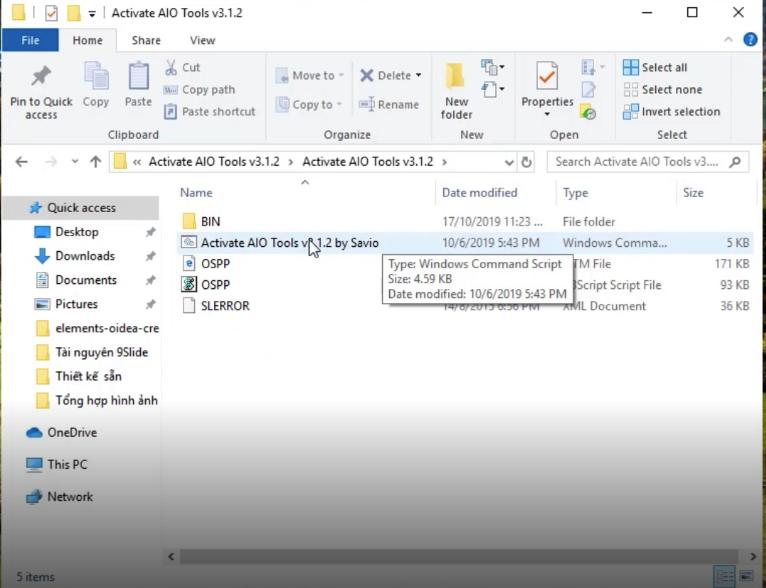Open recent locations dropdown

pyautogui.click(x=75, y=161)
